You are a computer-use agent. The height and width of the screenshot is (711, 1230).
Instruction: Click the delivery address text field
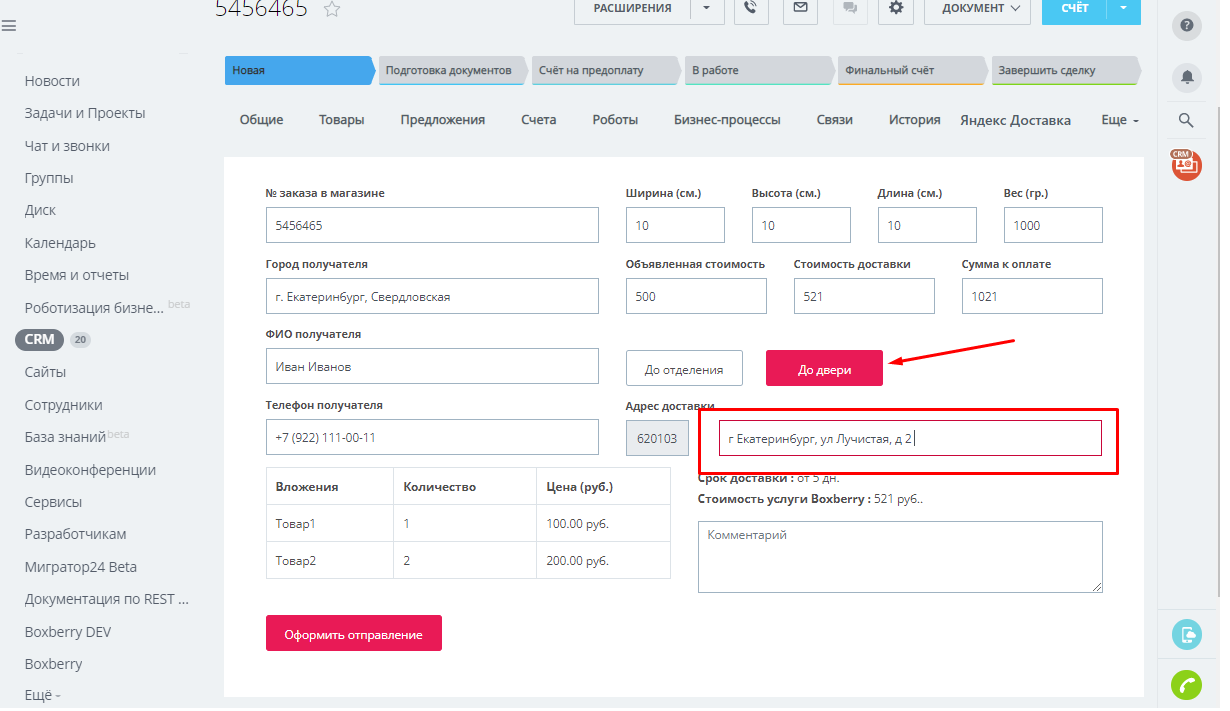(x=910, y=438)
